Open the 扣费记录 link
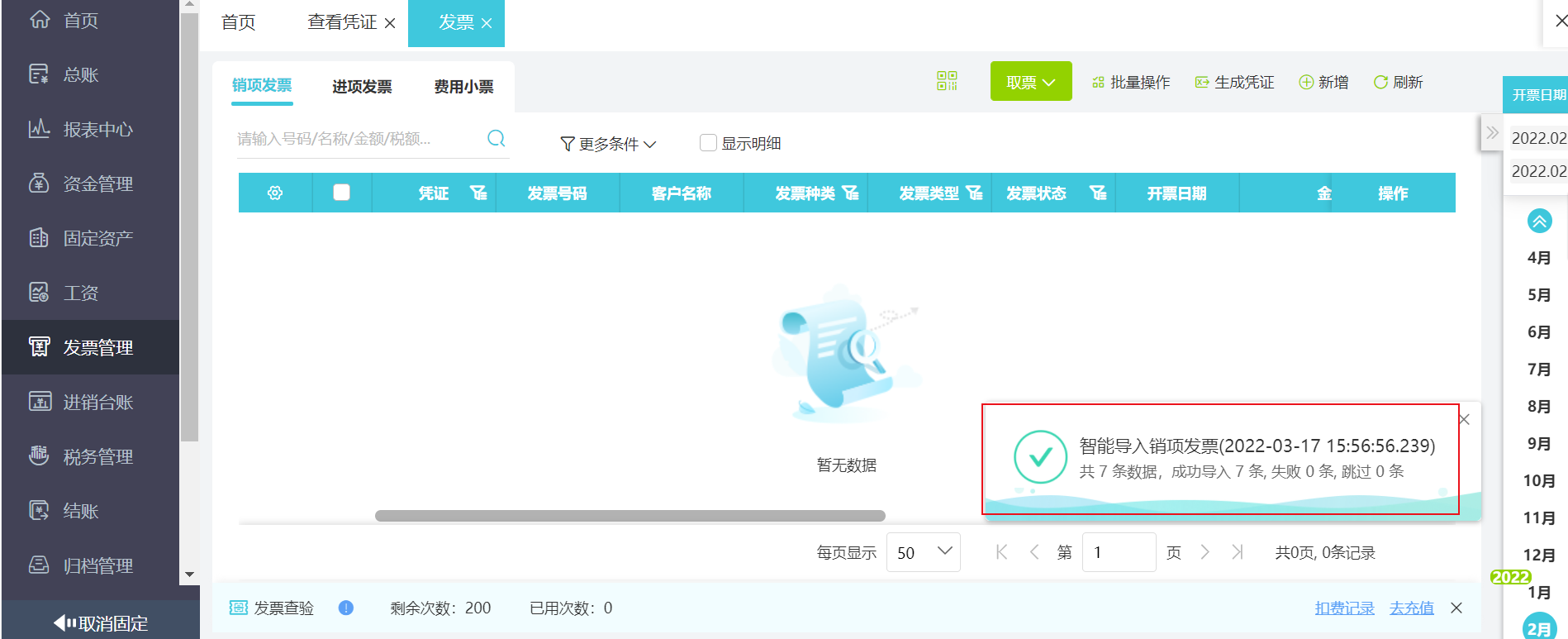The width and height of the screenshot is (1568, 639). [x=1344, y=608]
